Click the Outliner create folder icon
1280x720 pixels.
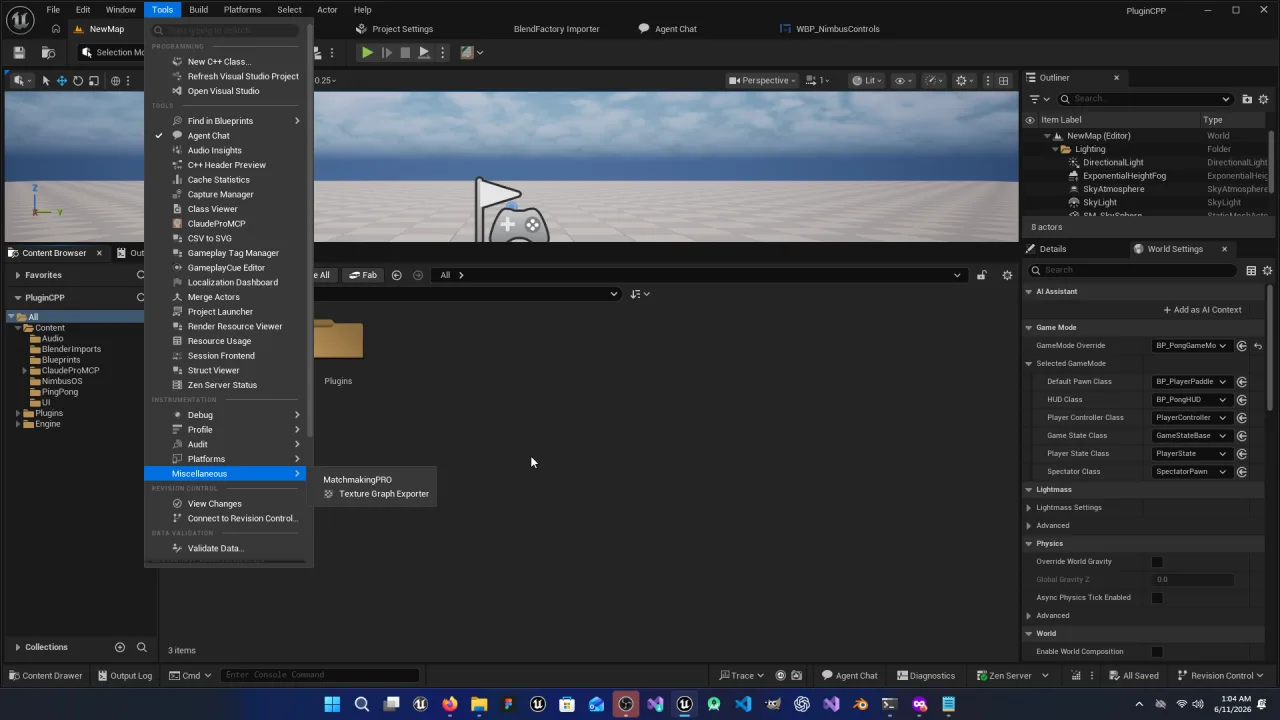(x=1247, y=99)
